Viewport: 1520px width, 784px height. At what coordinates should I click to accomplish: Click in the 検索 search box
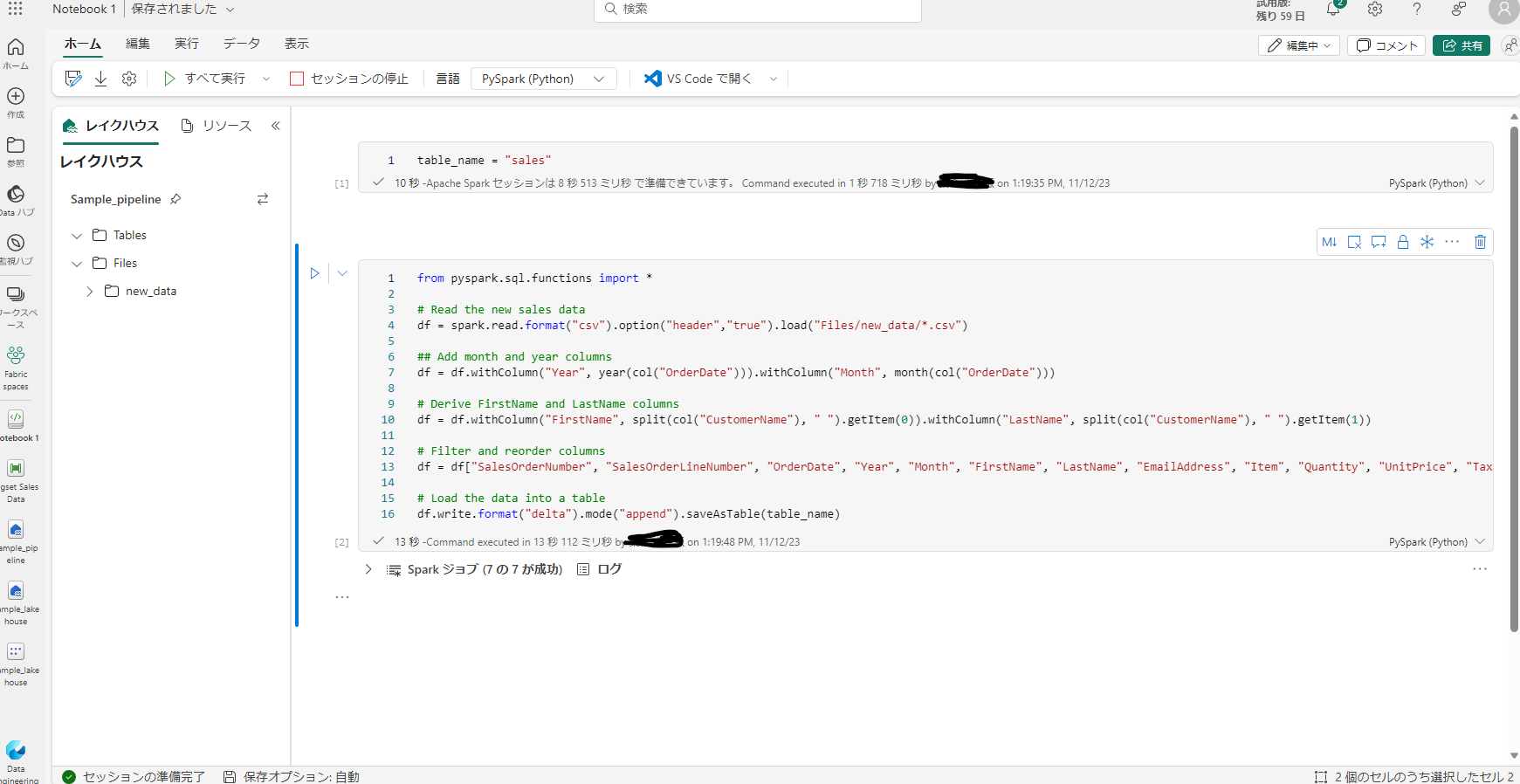pyautogui.click(x=758, y=9)
